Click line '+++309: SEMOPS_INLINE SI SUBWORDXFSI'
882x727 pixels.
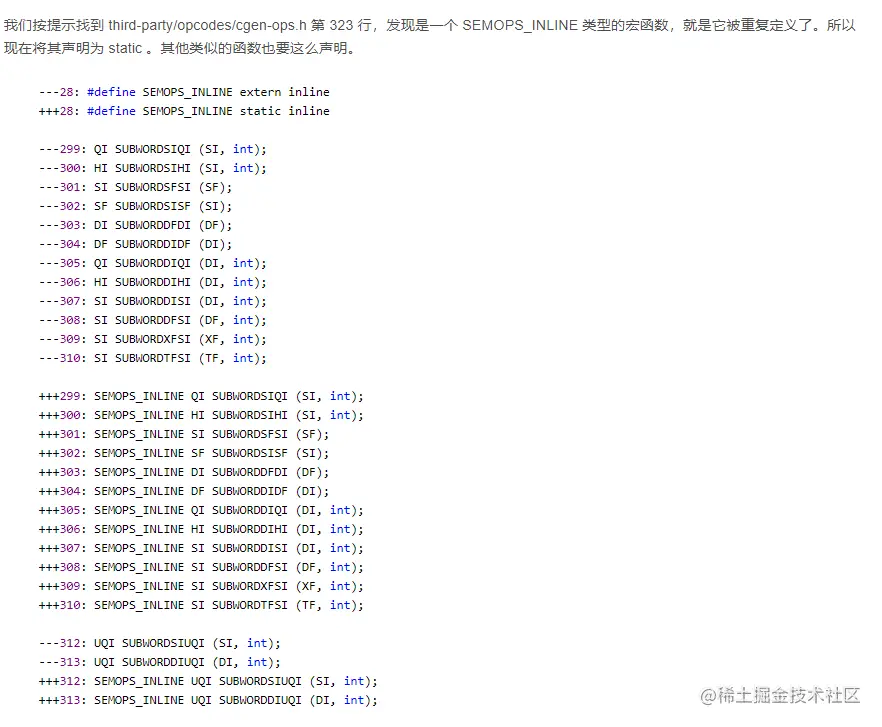(201, 586)
